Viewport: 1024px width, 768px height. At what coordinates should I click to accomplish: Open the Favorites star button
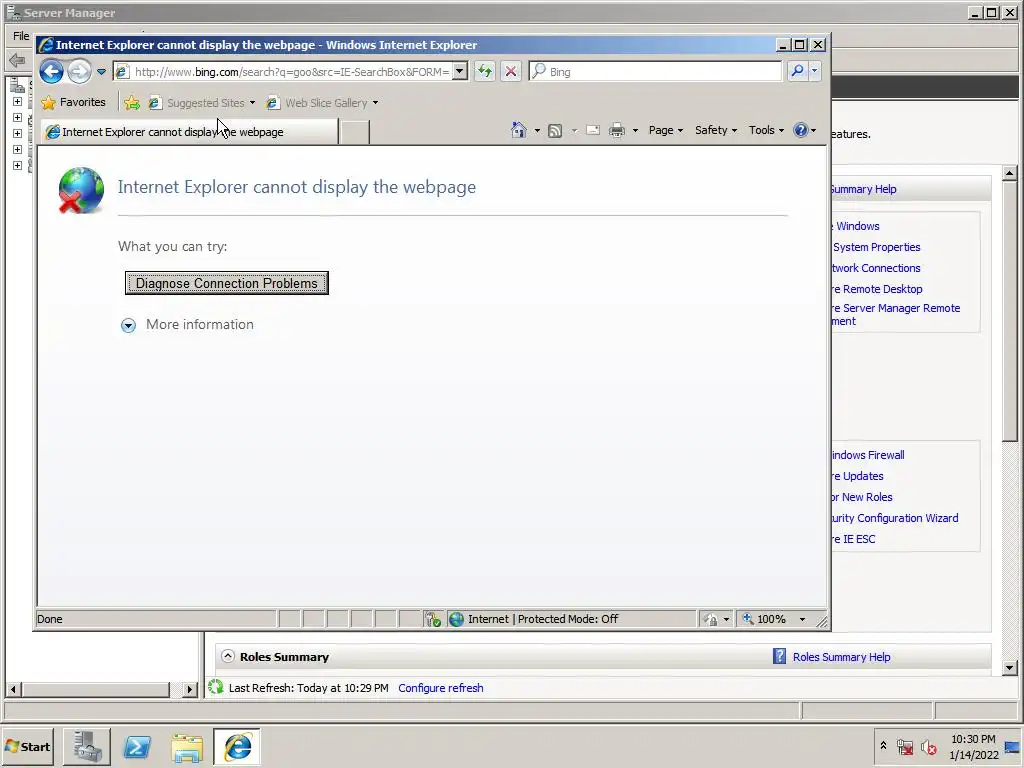73,103
